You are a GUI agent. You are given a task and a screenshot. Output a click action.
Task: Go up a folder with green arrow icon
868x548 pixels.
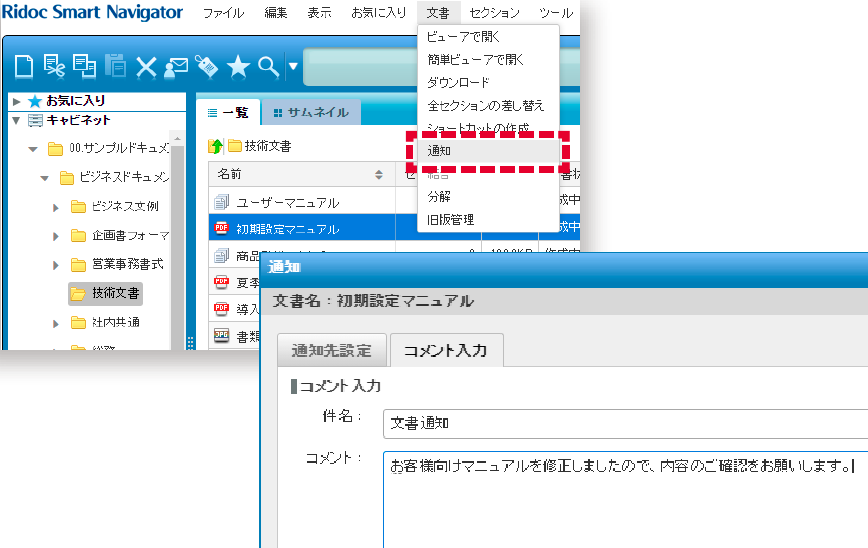pyautogui.click(x=215, y=147)
